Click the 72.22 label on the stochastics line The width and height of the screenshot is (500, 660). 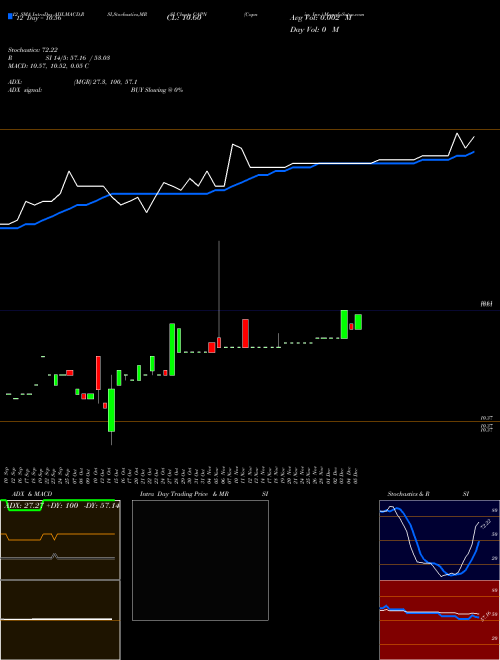[x=486, y=525]
